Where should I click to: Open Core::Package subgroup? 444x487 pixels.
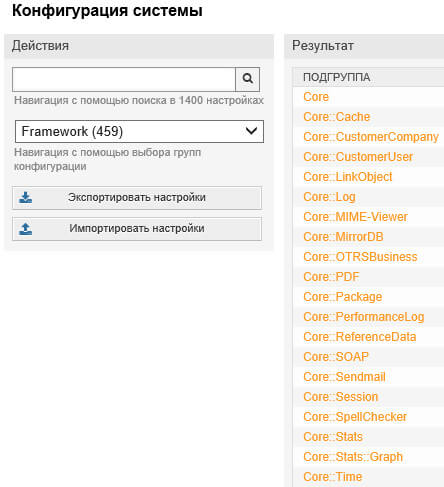(343, 297)
